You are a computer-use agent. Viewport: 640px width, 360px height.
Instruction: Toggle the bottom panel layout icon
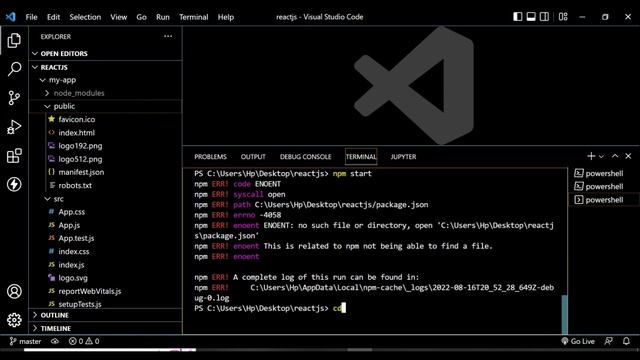(531, 17)
